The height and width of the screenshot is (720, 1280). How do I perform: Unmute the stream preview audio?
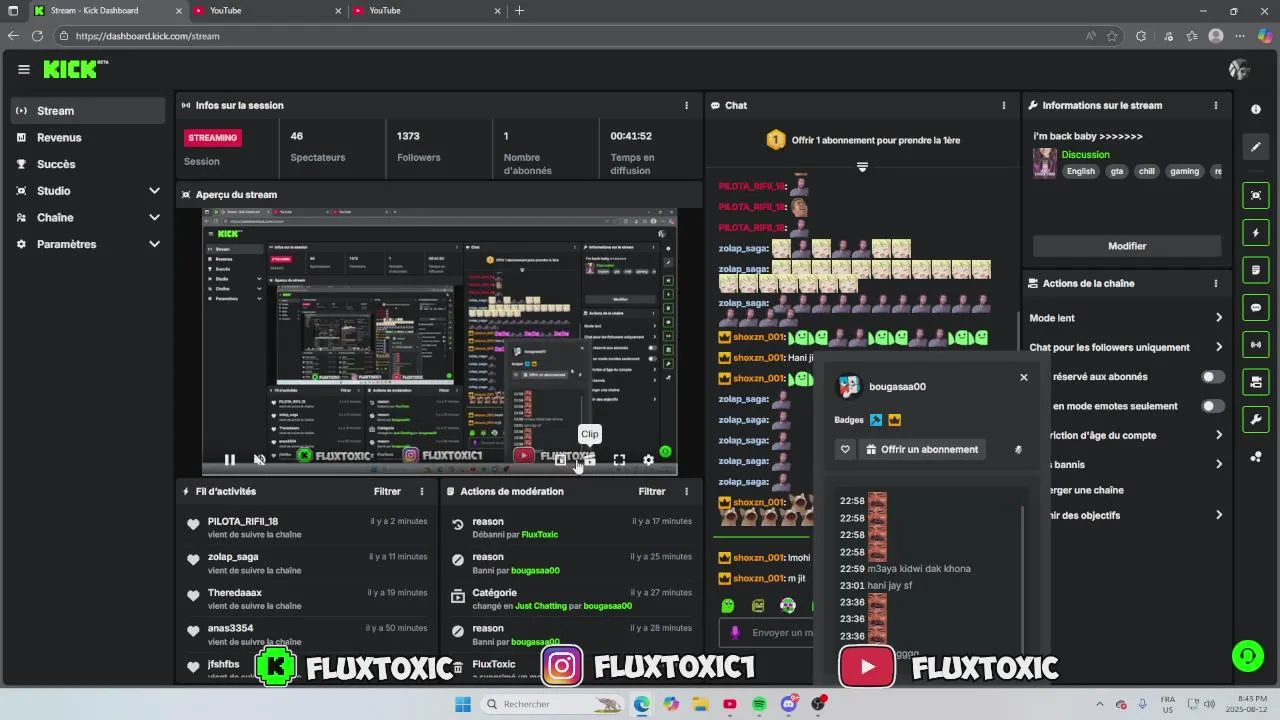pyautogui.click(x=259, y=460)
